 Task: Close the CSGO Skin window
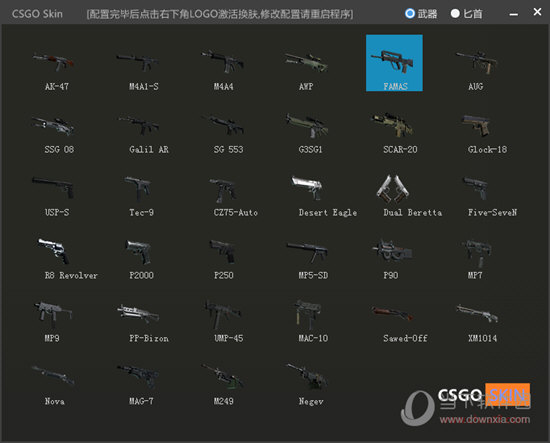[537, 12]
